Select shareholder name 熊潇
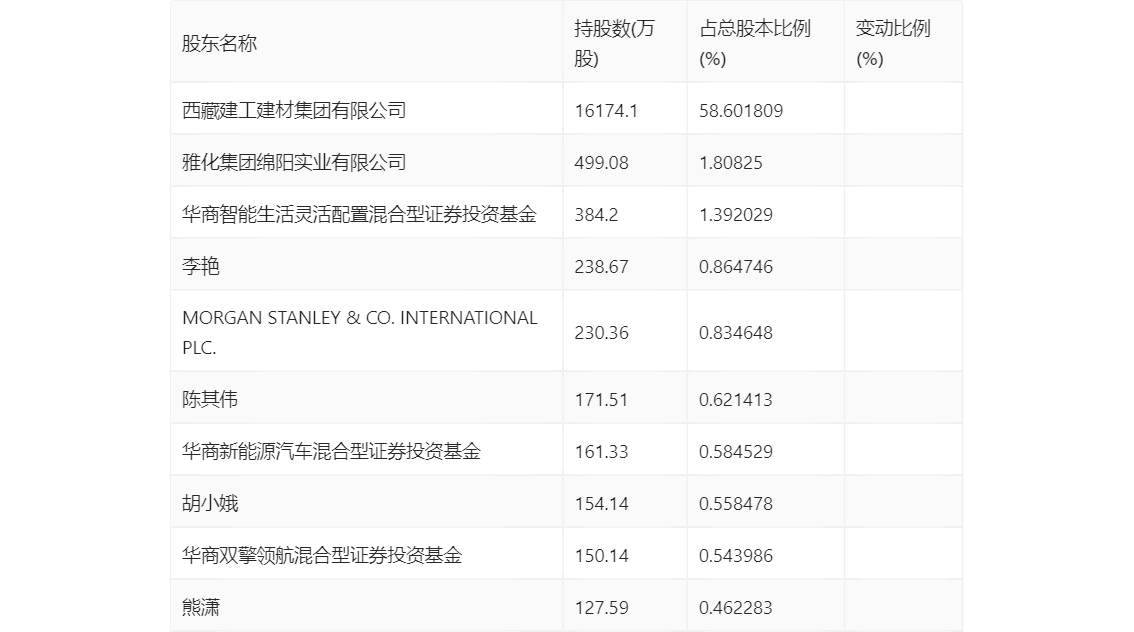 tap(200, 608)
